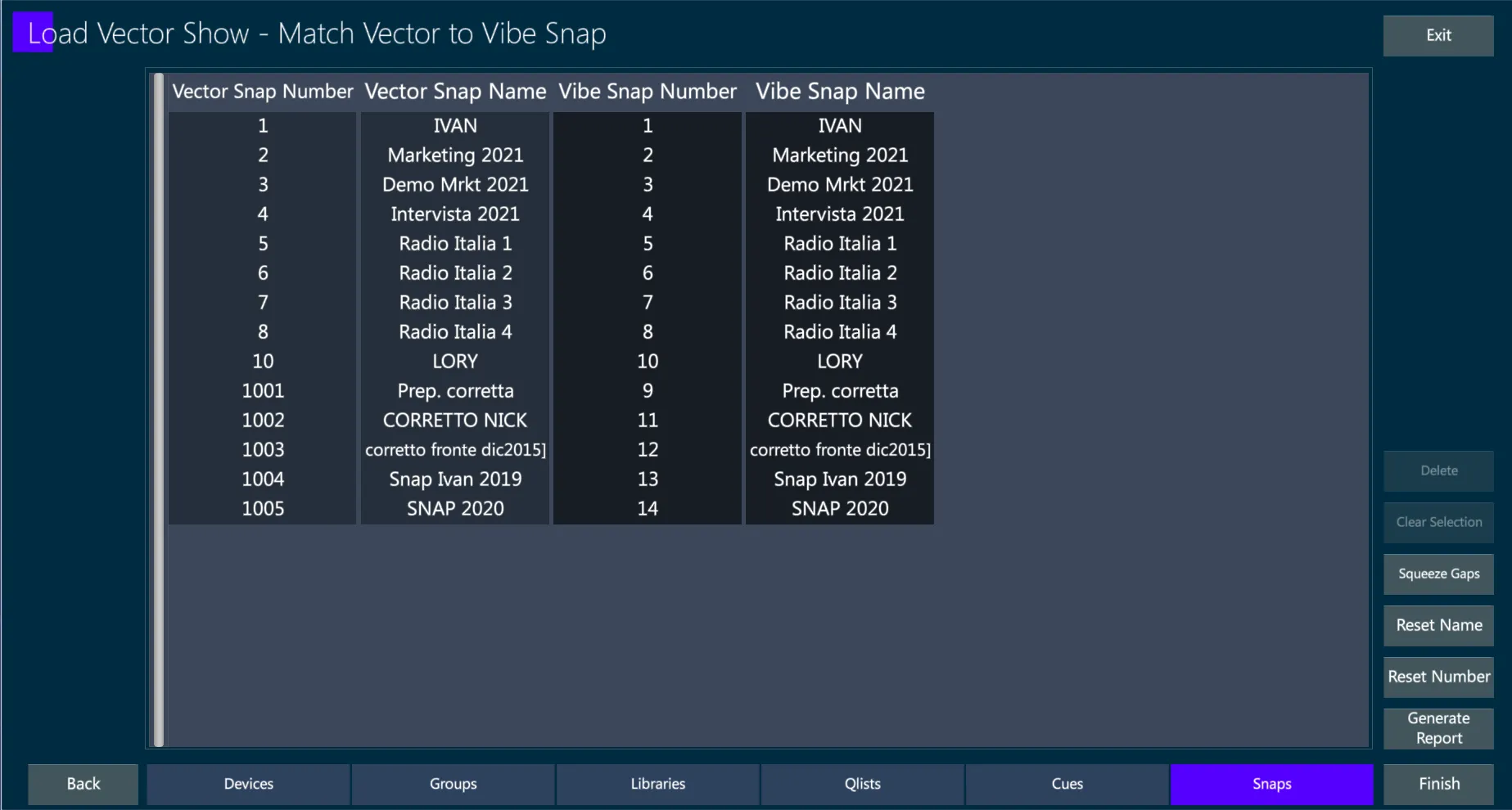The image size is (1512, 810).
Task: Click the table's vertical scrollbar
Action: pos(159,410)
